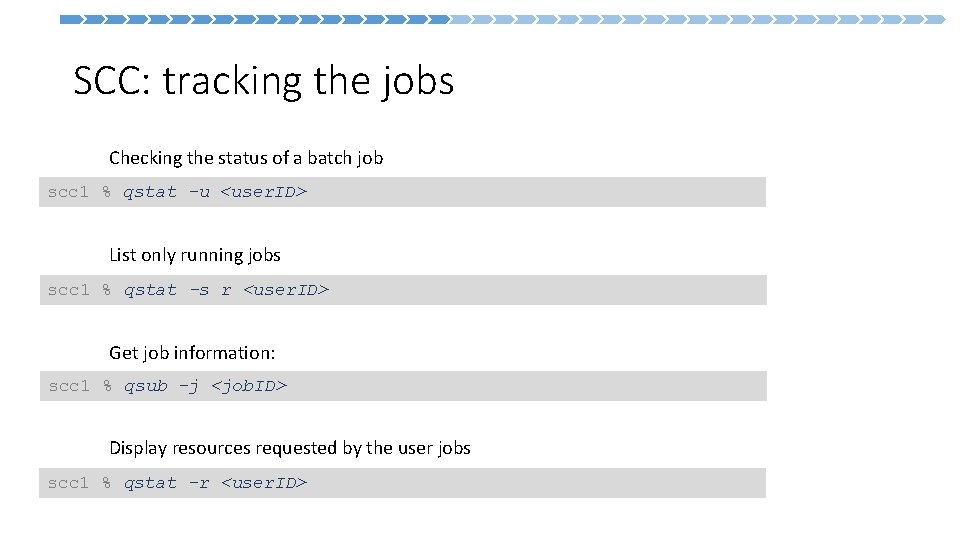Click "<userID>" in the running jobs command
The width and height of the screenshot is (960, 540).
point(286,290)
